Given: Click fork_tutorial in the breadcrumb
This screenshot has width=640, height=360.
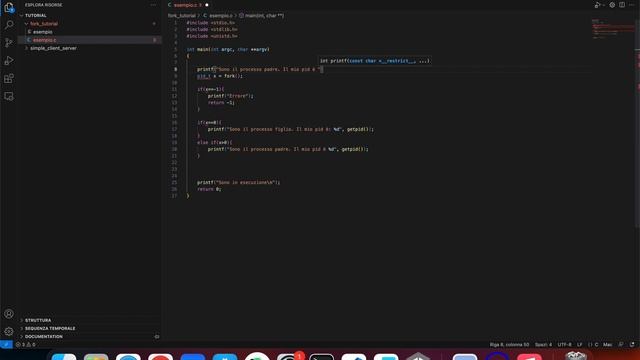Looking at the screenshot, I should pos(182,16).
